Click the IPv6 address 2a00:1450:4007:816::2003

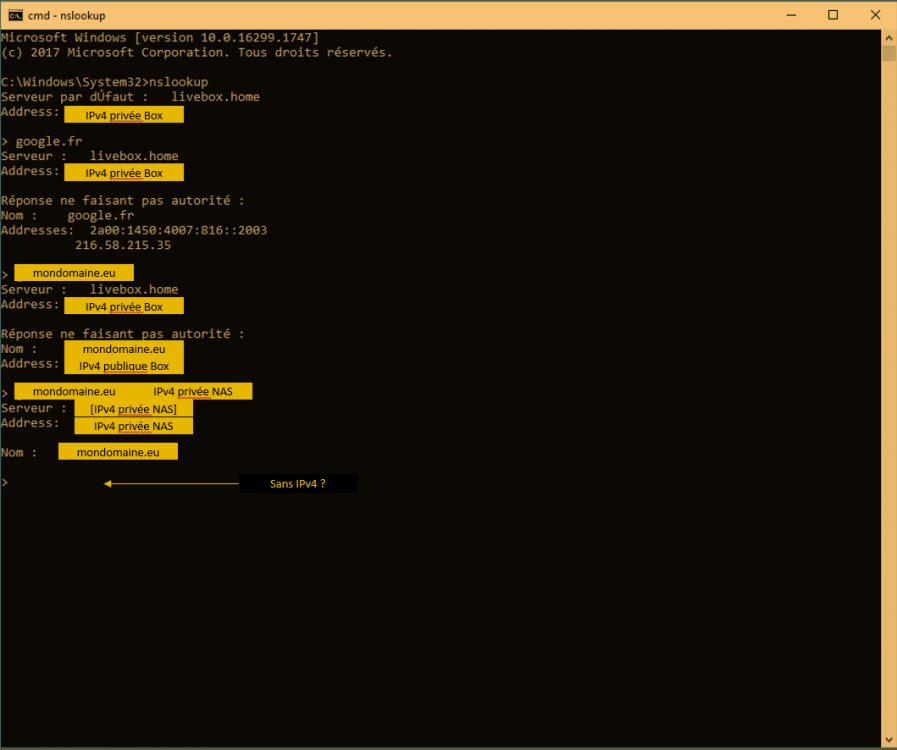[178, 230]
